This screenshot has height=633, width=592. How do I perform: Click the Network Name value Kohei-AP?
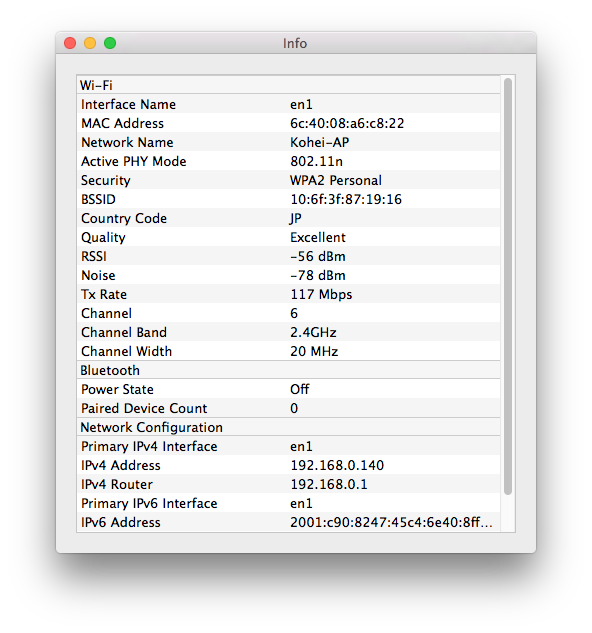[319, 142]
